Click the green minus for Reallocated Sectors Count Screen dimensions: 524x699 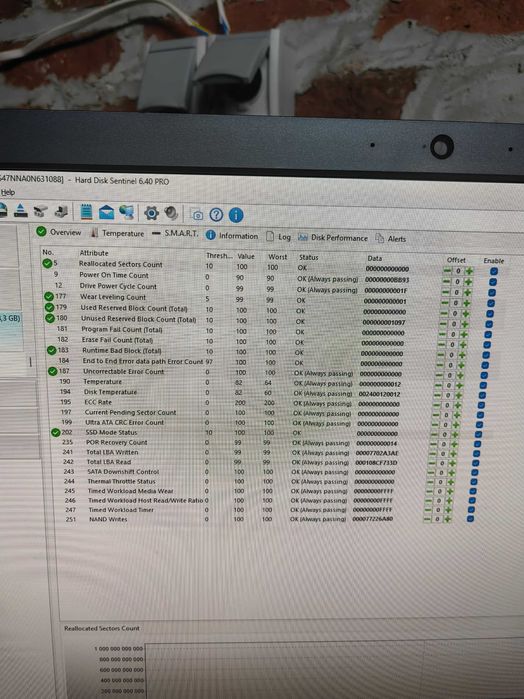click(447, 271)
